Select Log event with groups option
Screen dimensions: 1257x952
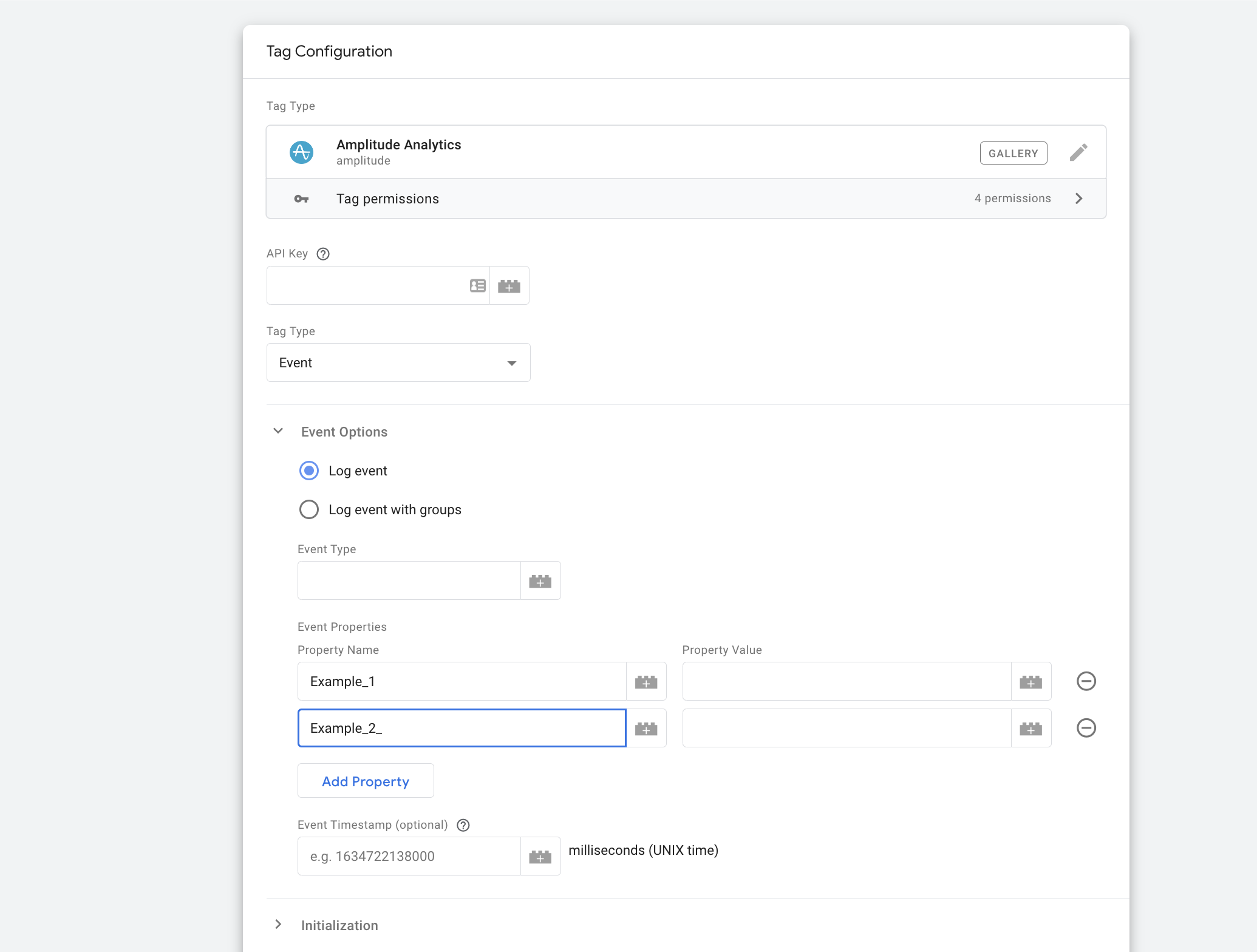tap(309, 510)
